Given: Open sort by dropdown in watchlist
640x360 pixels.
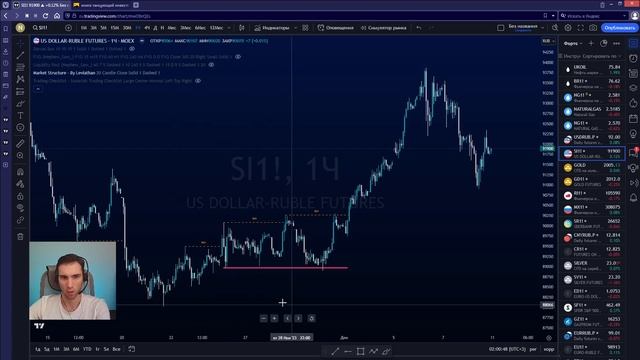Looking at the screenshot, I should (x=601, y=56).
